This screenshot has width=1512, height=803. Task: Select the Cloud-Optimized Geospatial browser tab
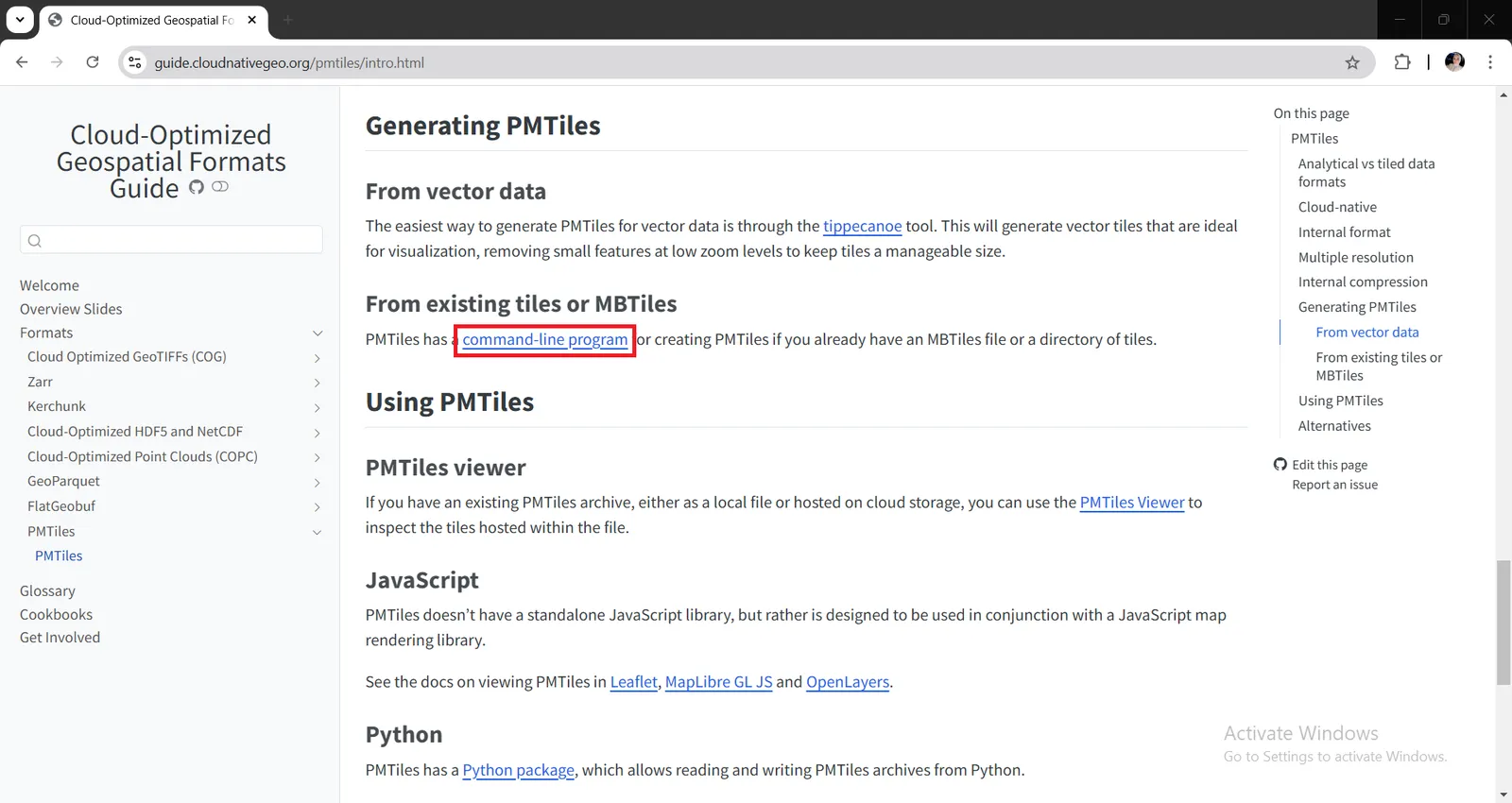[x=153, y=20]
